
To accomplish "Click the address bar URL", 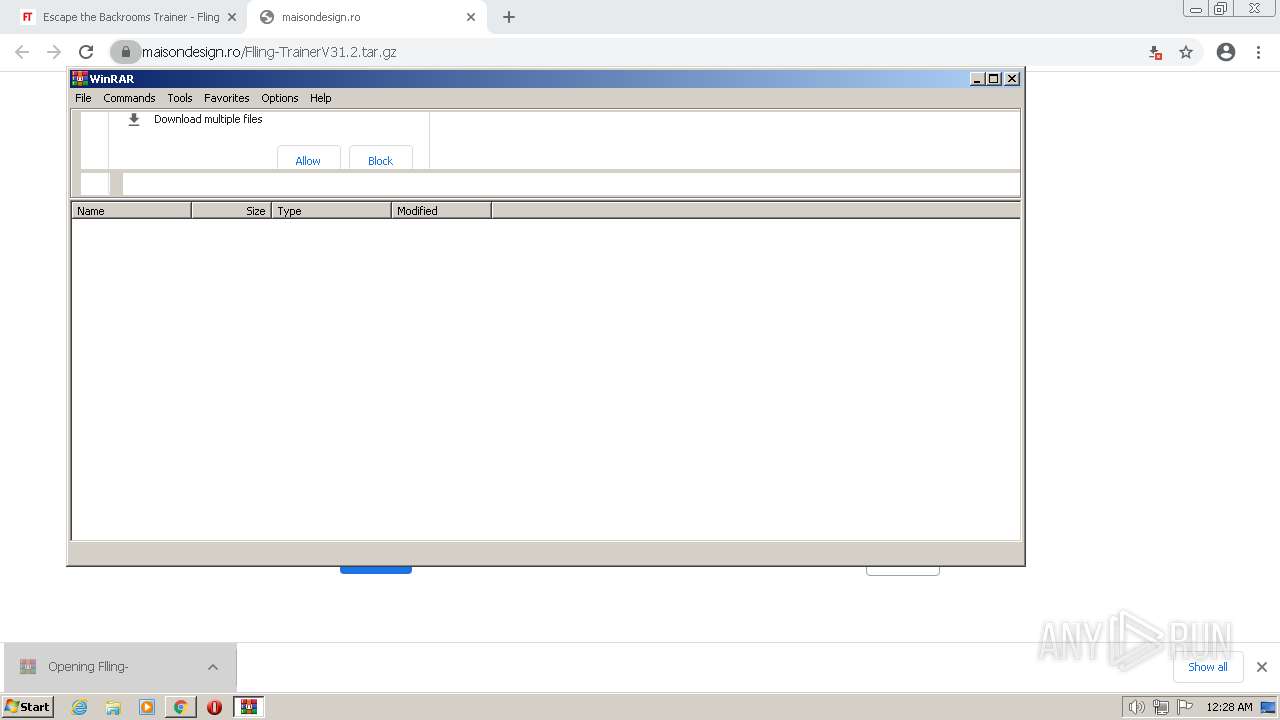I will [x=269, y=52].
